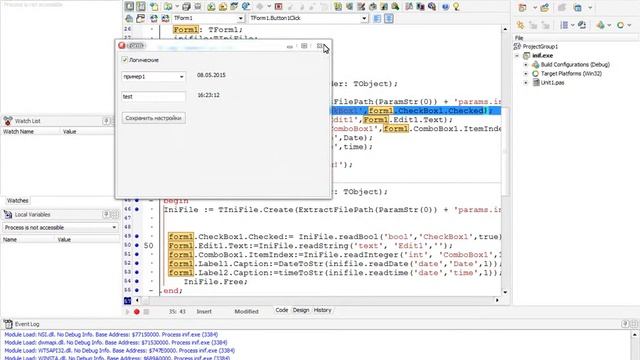640x360 pixels.
Task: Click the blue Help circle icon
Action: click(445, 7)
